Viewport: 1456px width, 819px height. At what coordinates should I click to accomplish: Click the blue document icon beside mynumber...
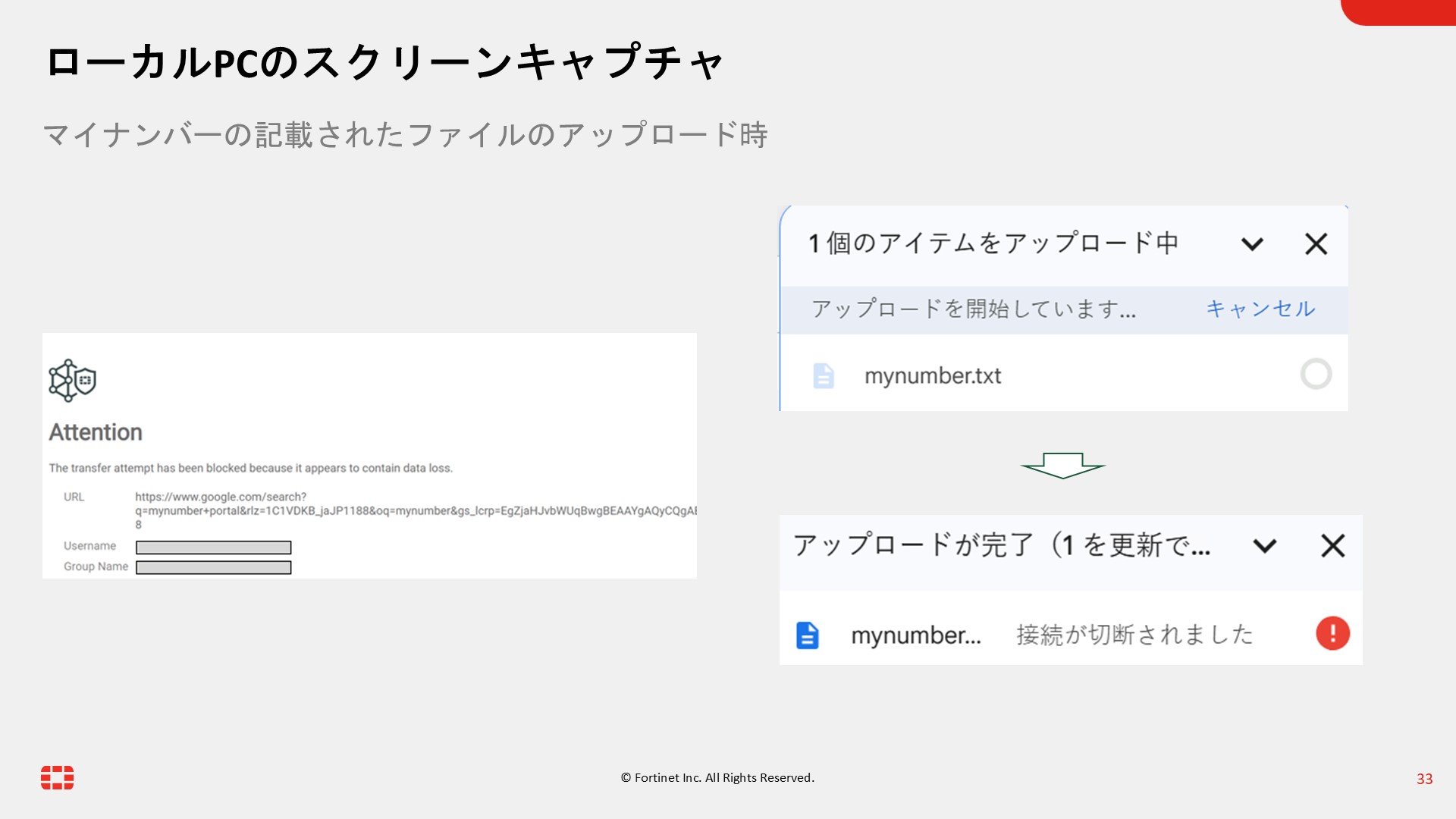click(807, 635)
